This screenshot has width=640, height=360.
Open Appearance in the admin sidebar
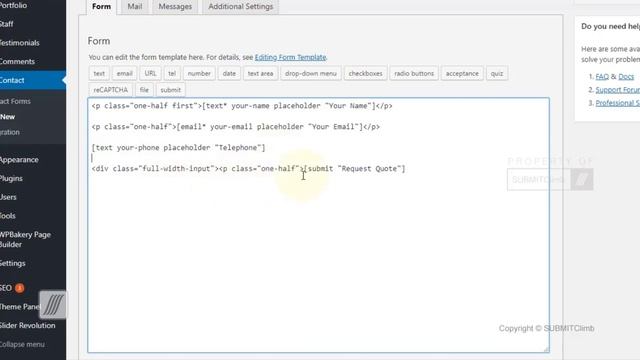[19, 160]
